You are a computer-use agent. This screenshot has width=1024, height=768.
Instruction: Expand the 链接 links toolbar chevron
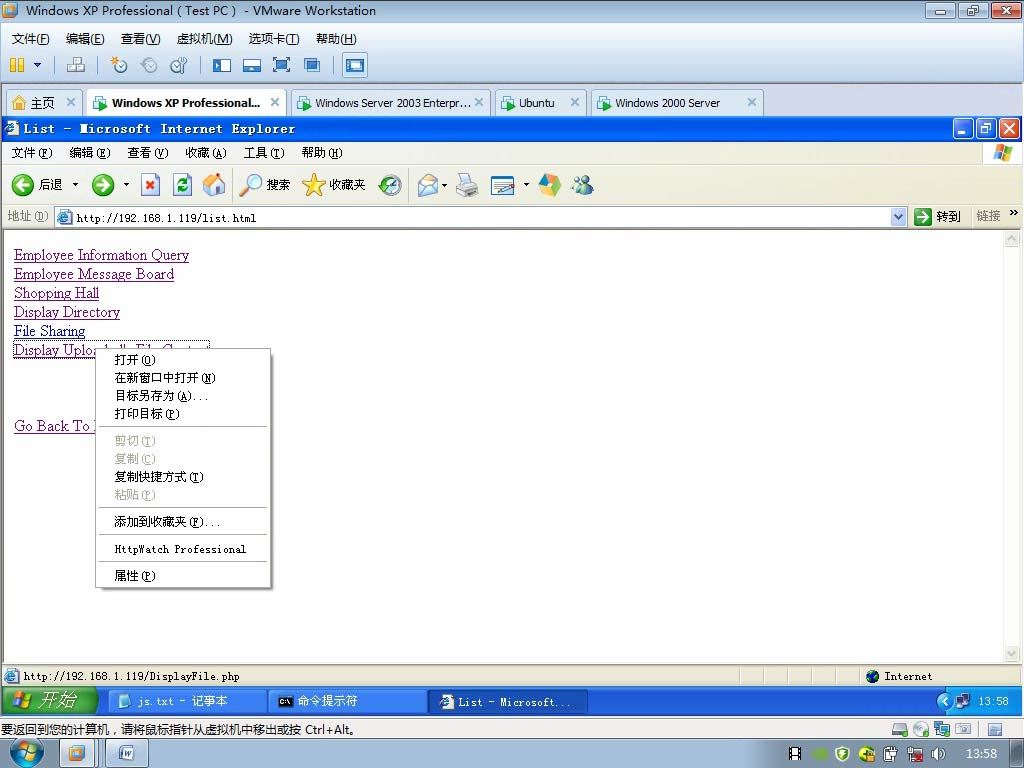tap(1014, 213)
